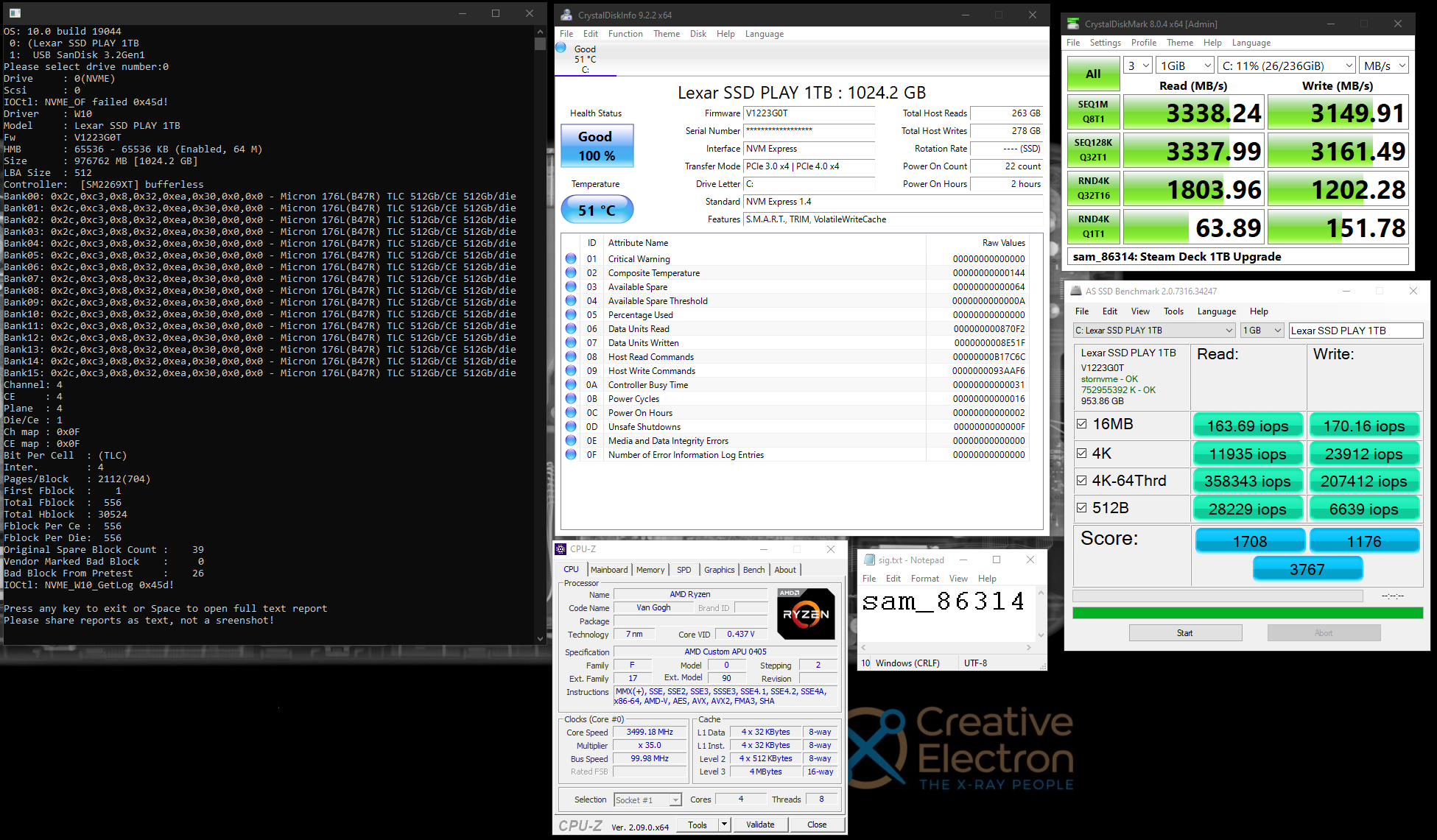Click the Notepad sig.txt title icon
The height and width of the screenshot is (840, 1437).
(x=869, y=560)
